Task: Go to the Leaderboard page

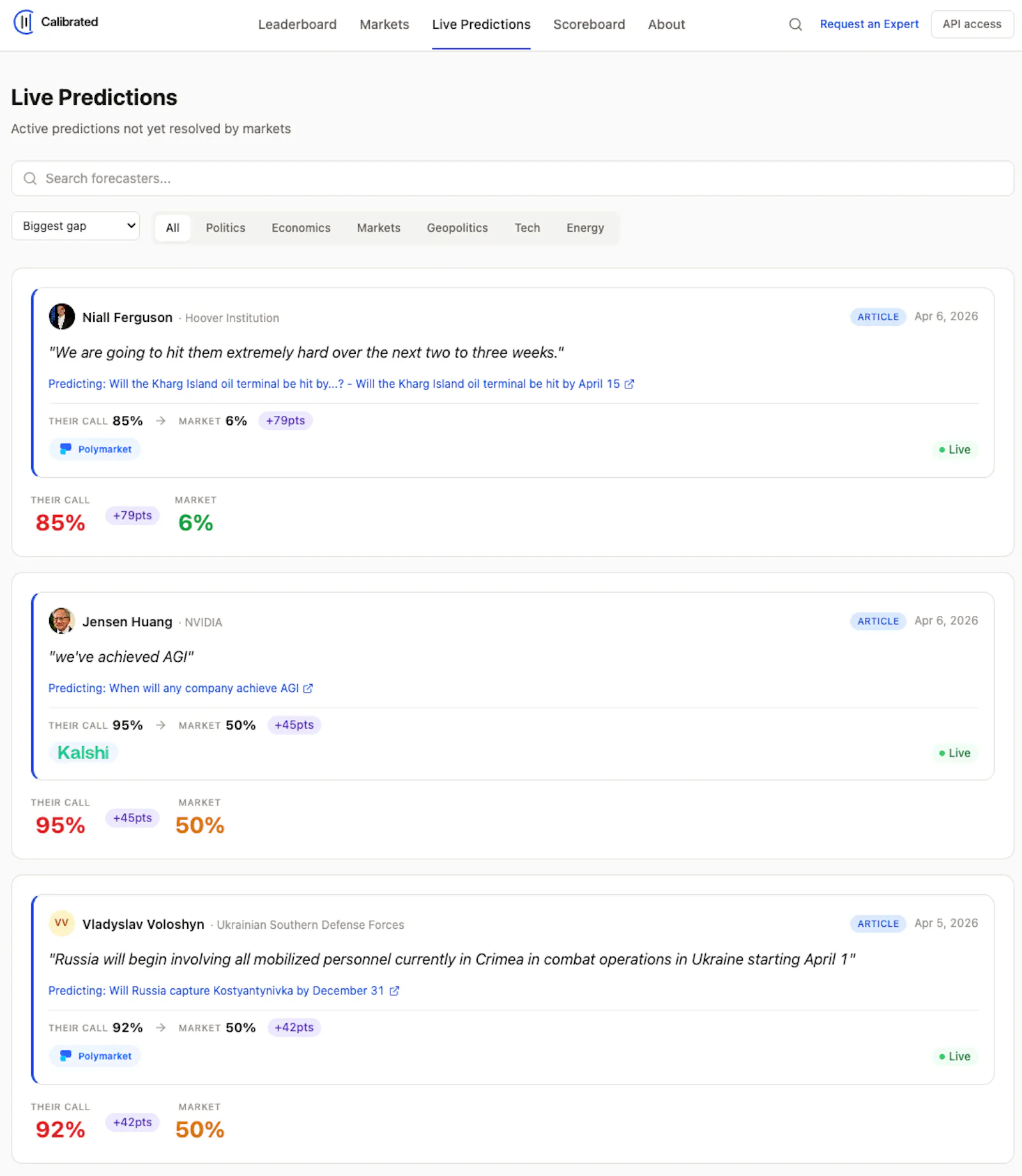Action: click(297, 24)
